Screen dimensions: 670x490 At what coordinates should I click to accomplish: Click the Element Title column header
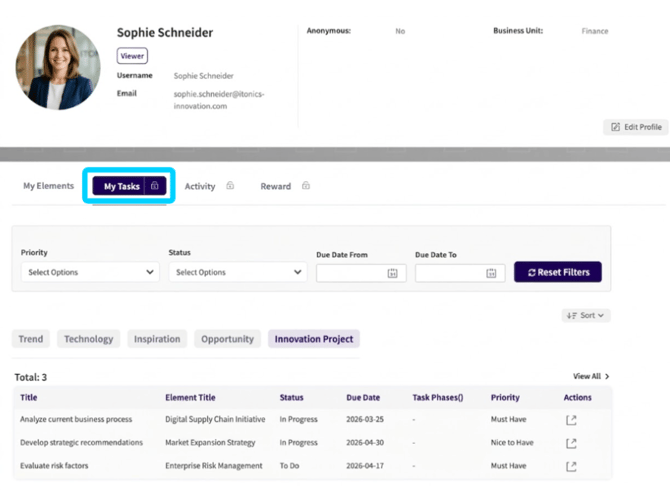[190, 397]
